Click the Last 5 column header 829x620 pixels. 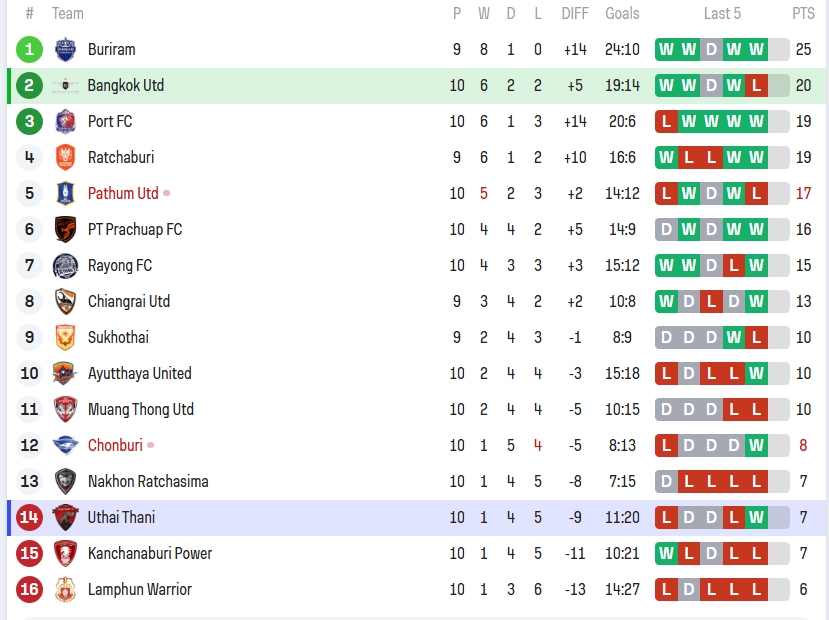point(722,13)
